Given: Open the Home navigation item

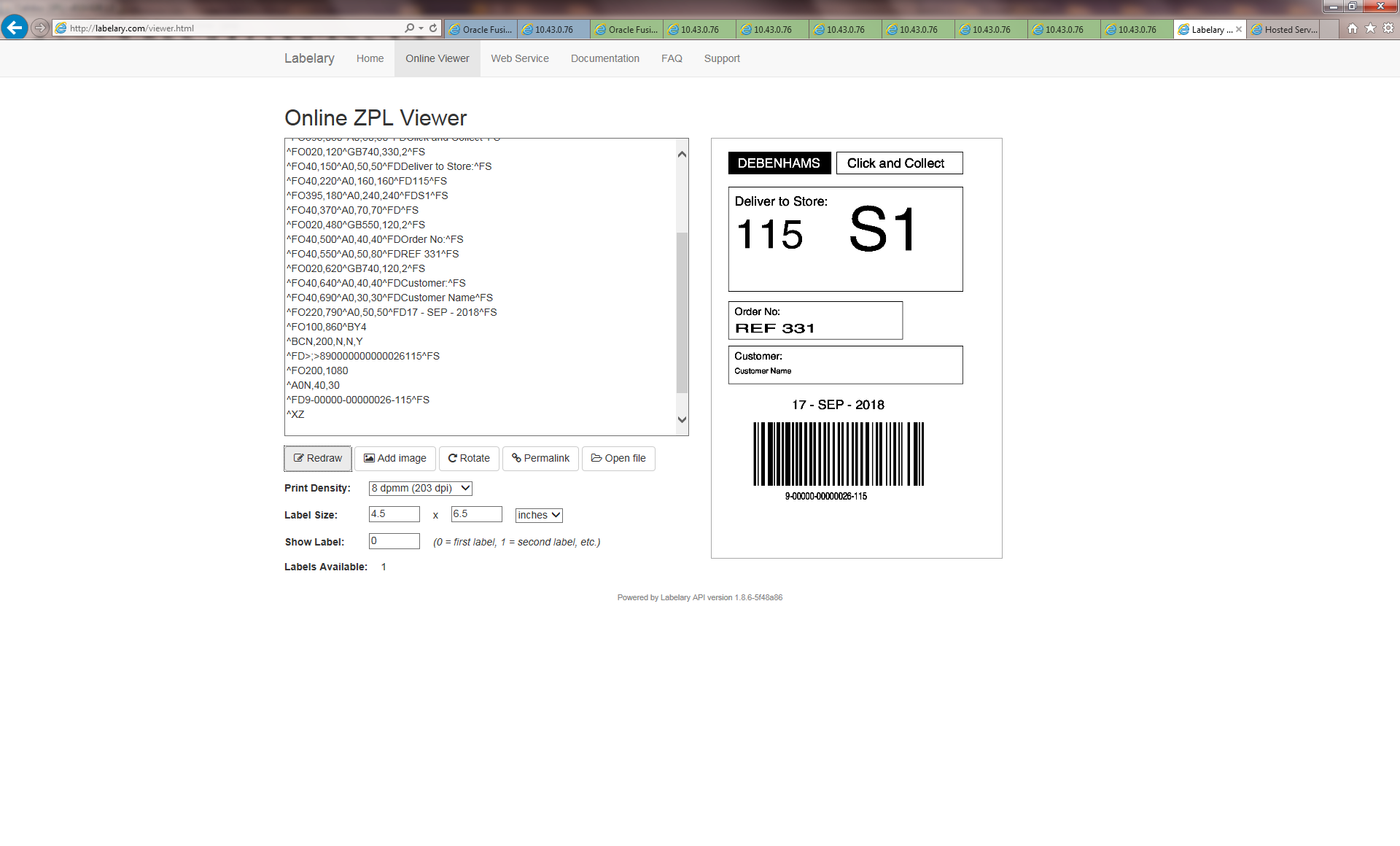Looking at the screenshot, I should coord(370,58).
